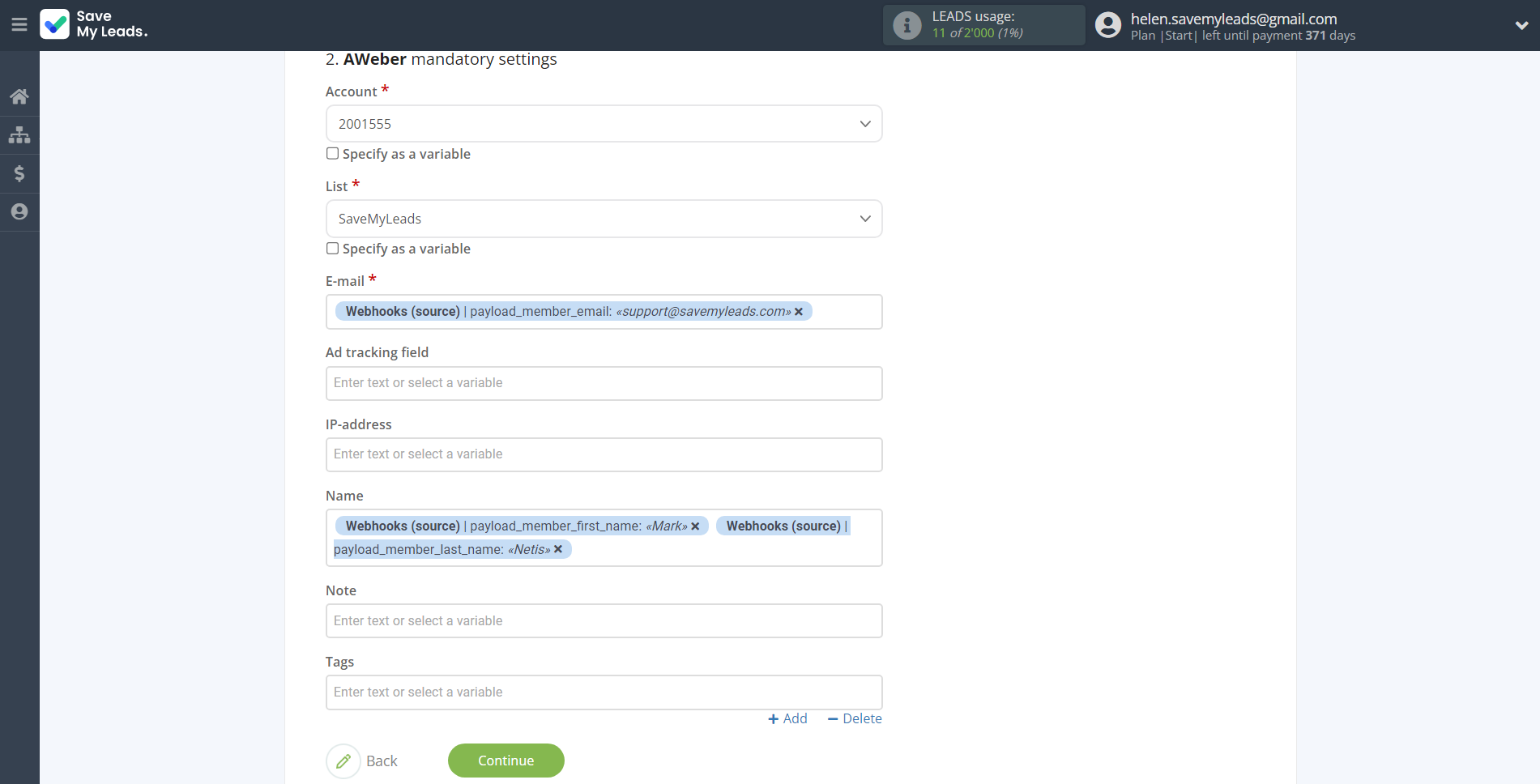Image resolution: width=1540 pixels, height=784 pixels.
Task: Click the minus Delete link under Tags
Action: [x=855, y=718]
